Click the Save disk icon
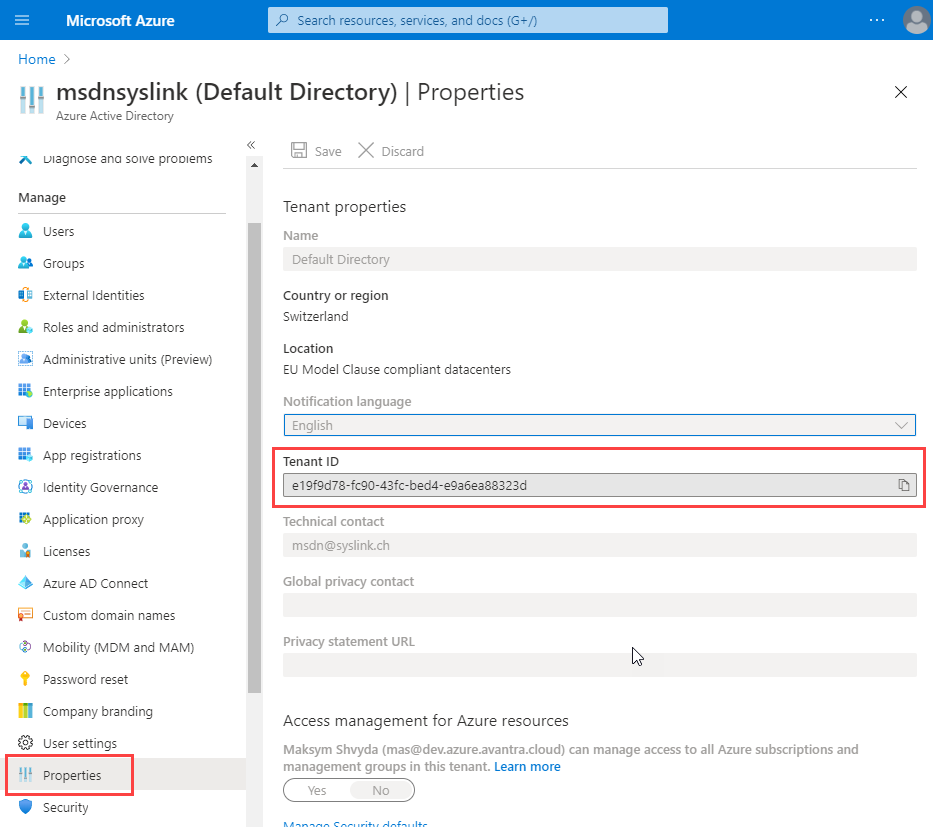This screenshot has width=933, height=827. (299, 150)
